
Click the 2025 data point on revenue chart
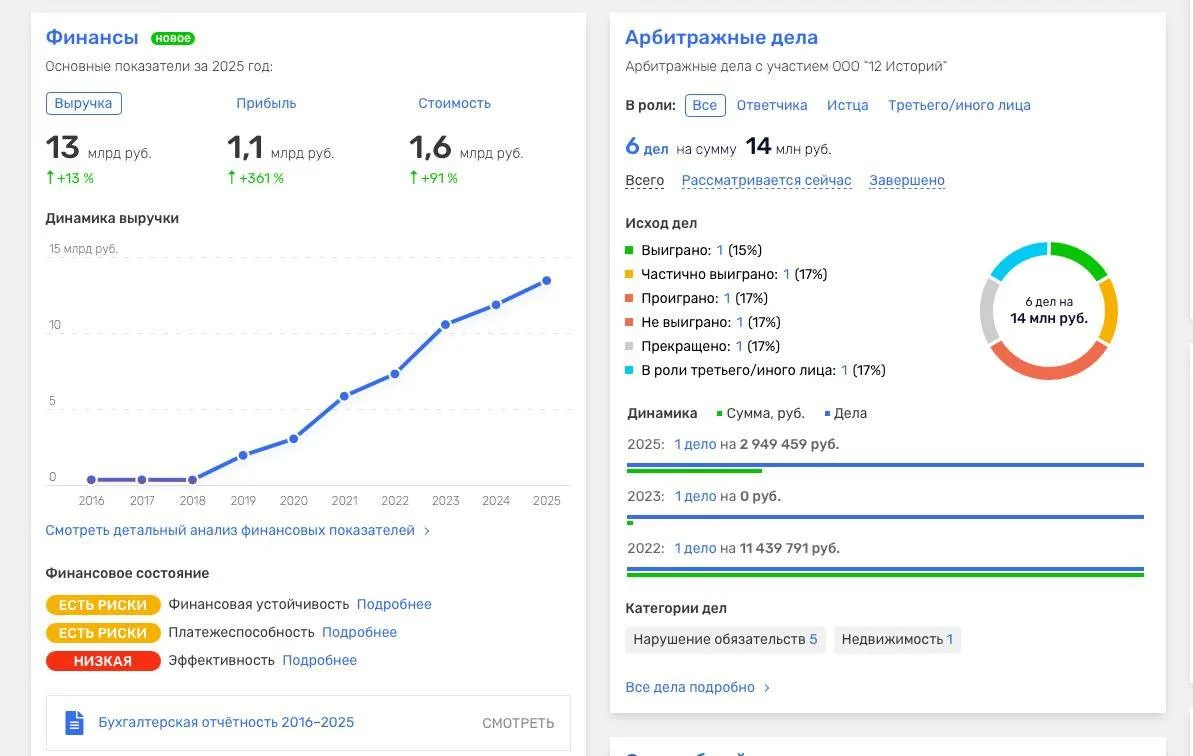point(546,281)
